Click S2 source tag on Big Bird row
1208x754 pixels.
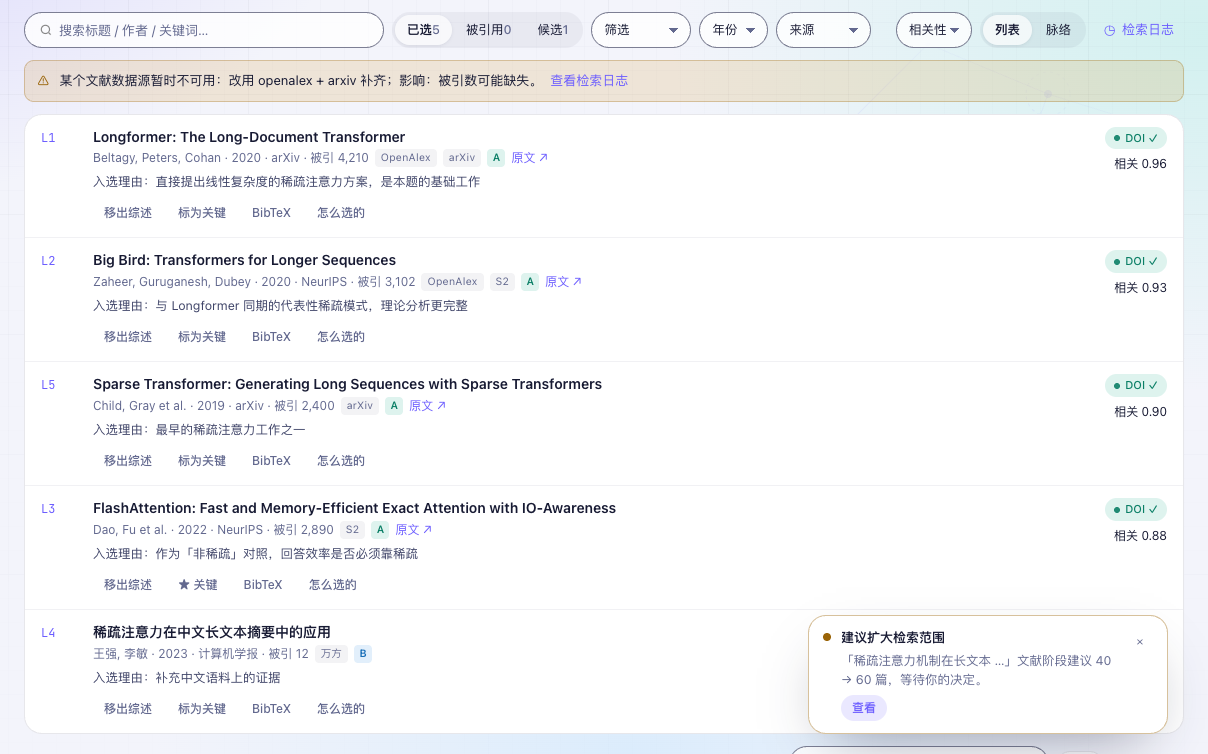pos(502,282)
